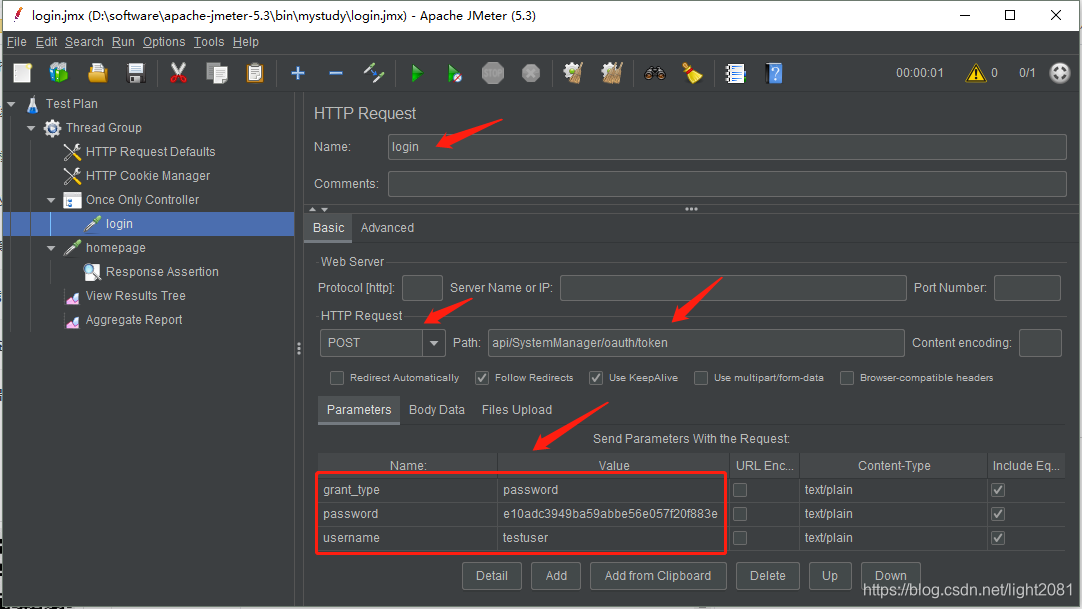This screenshot has height=609, width=1082.
Task: Select the Test Plan flask node
Action: 72,103
